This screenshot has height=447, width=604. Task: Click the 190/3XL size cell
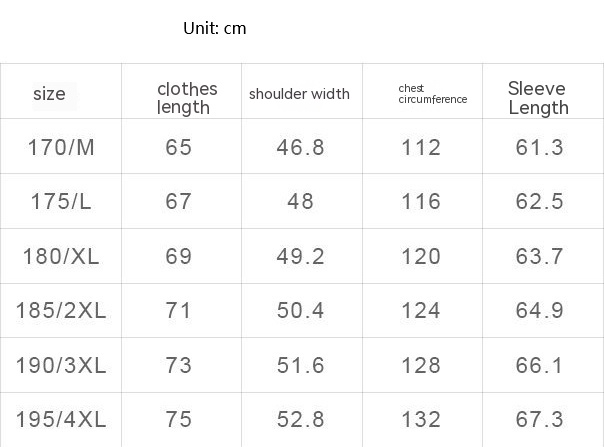(x=61, y=365)
